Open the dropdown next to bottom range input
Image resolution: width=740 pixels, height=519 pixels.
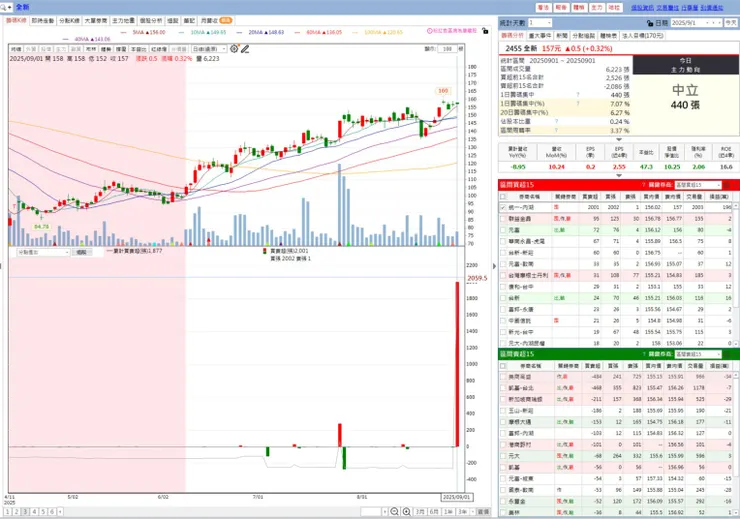tap(385, 511)
